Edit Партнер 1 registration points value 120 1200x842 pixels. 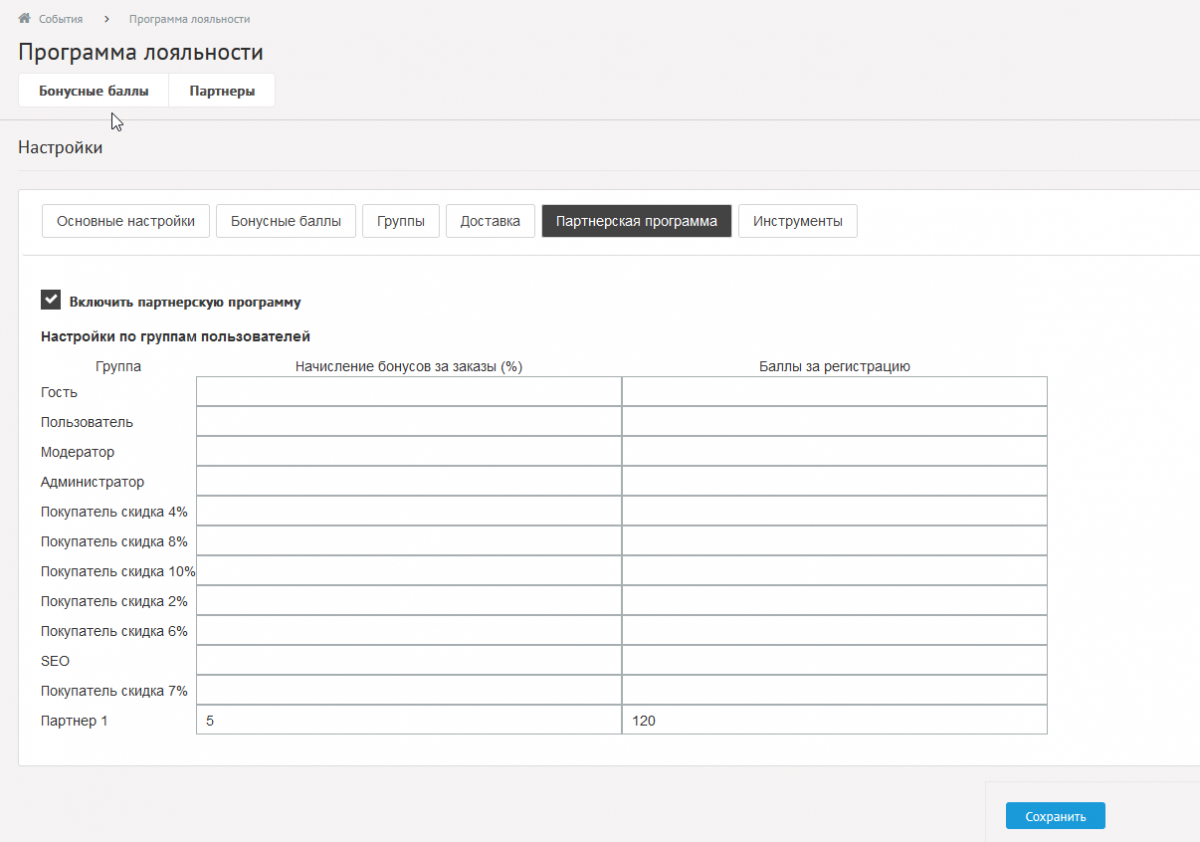[834, 720]
